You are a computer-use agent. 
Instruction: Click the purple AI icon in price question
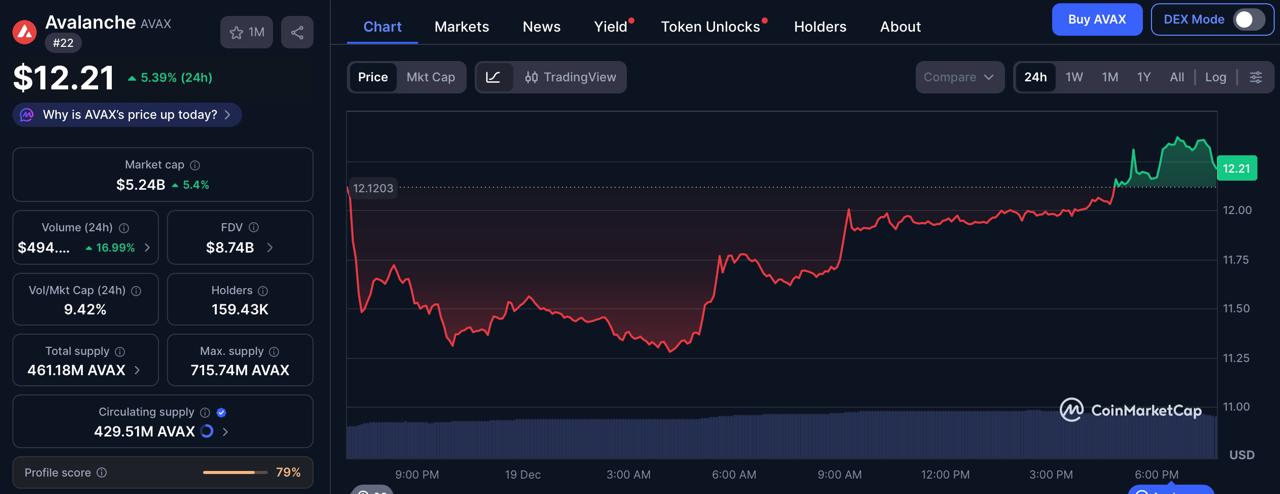click(x=27, y=115)
